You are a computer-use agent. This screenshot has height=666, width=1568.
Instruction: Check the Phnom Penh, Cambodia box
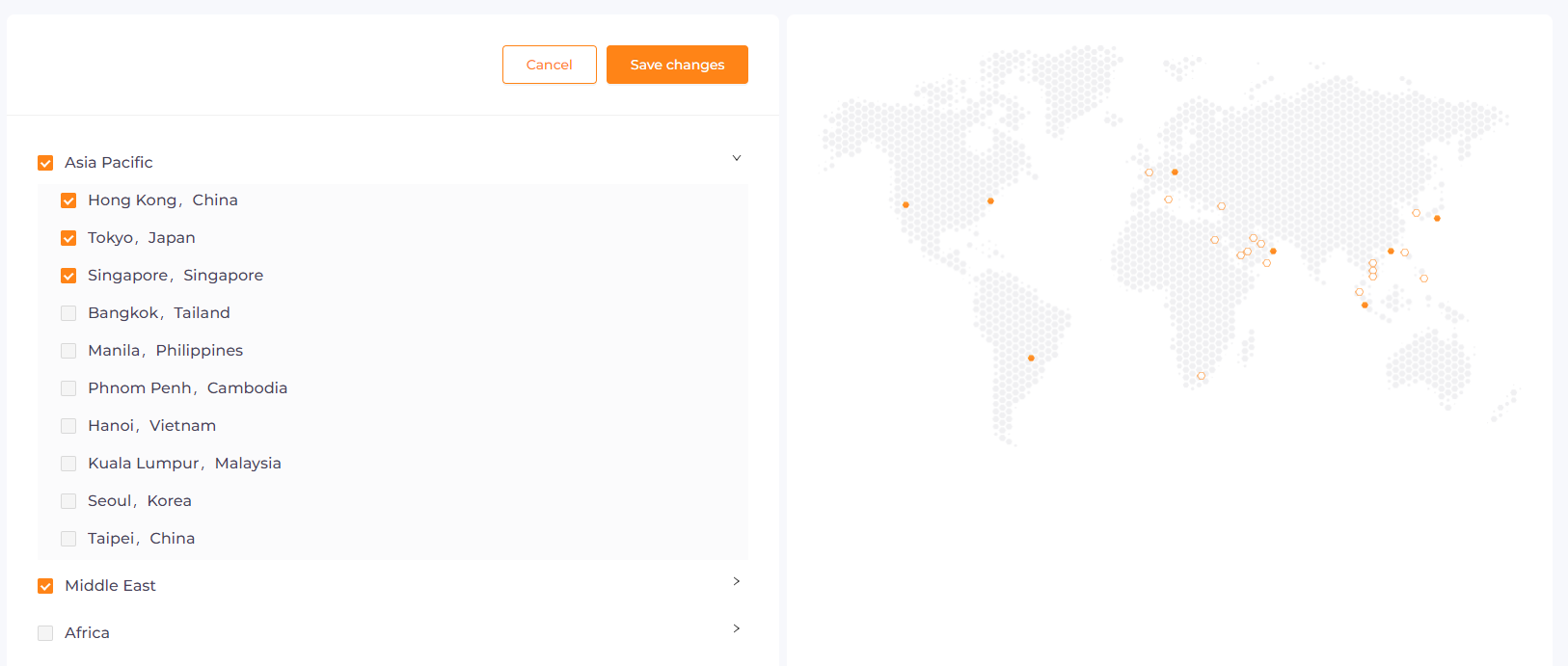pos(68,388)
